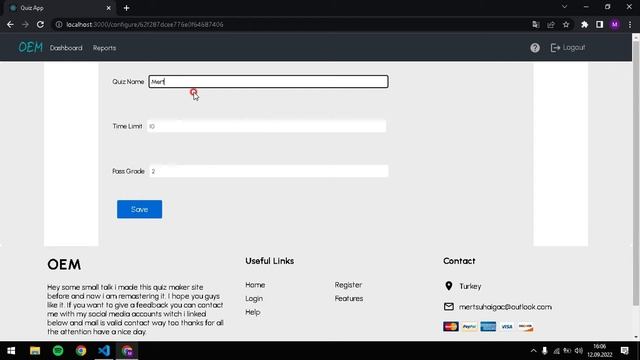Click the Visa payment icon
Image resolution: width=640 pixels, height=360 pixels.
tap(507, 327)
